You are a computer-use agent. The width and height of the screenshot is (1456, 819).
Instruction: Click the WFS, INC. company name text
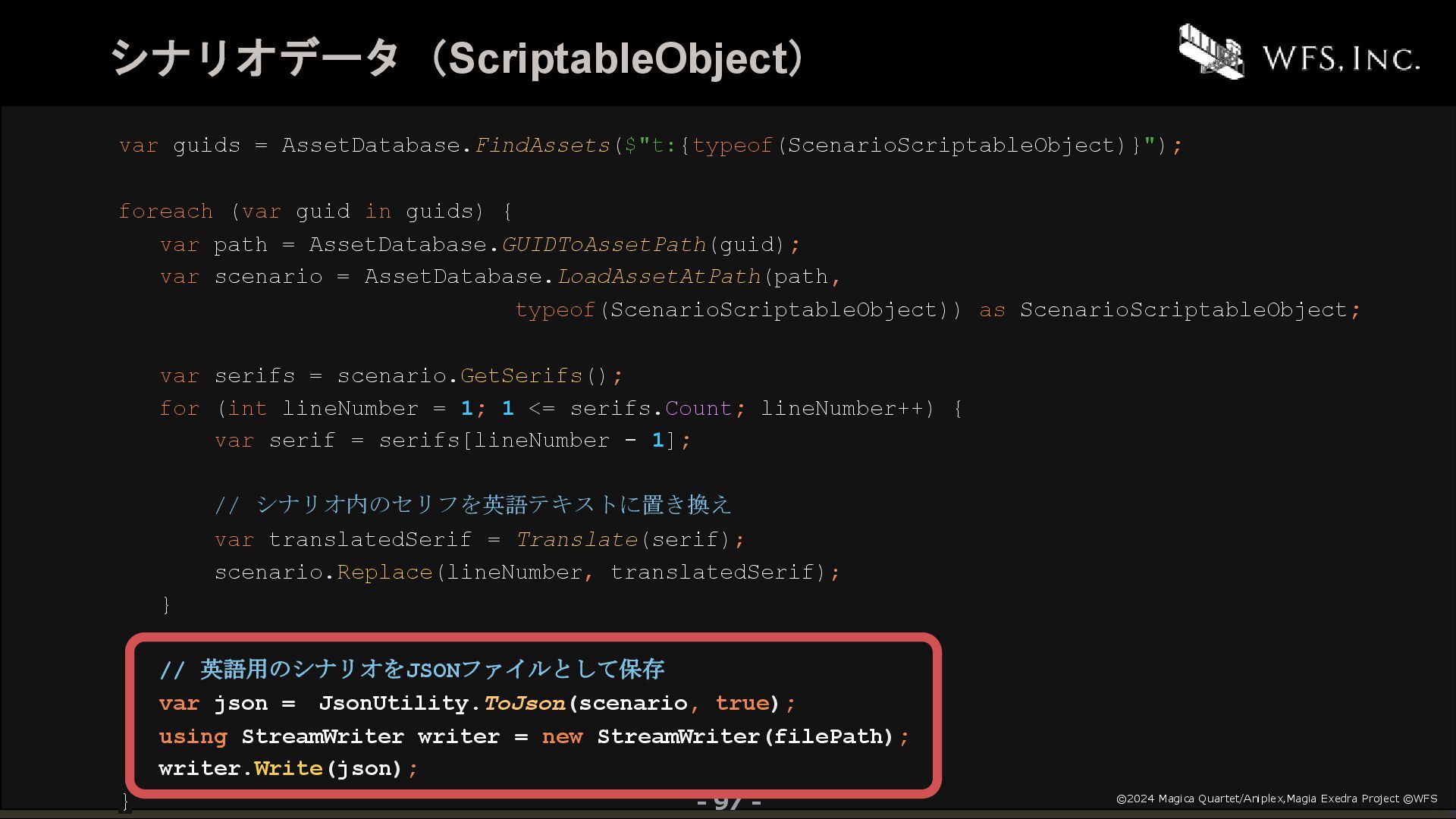pos(1341,58)
